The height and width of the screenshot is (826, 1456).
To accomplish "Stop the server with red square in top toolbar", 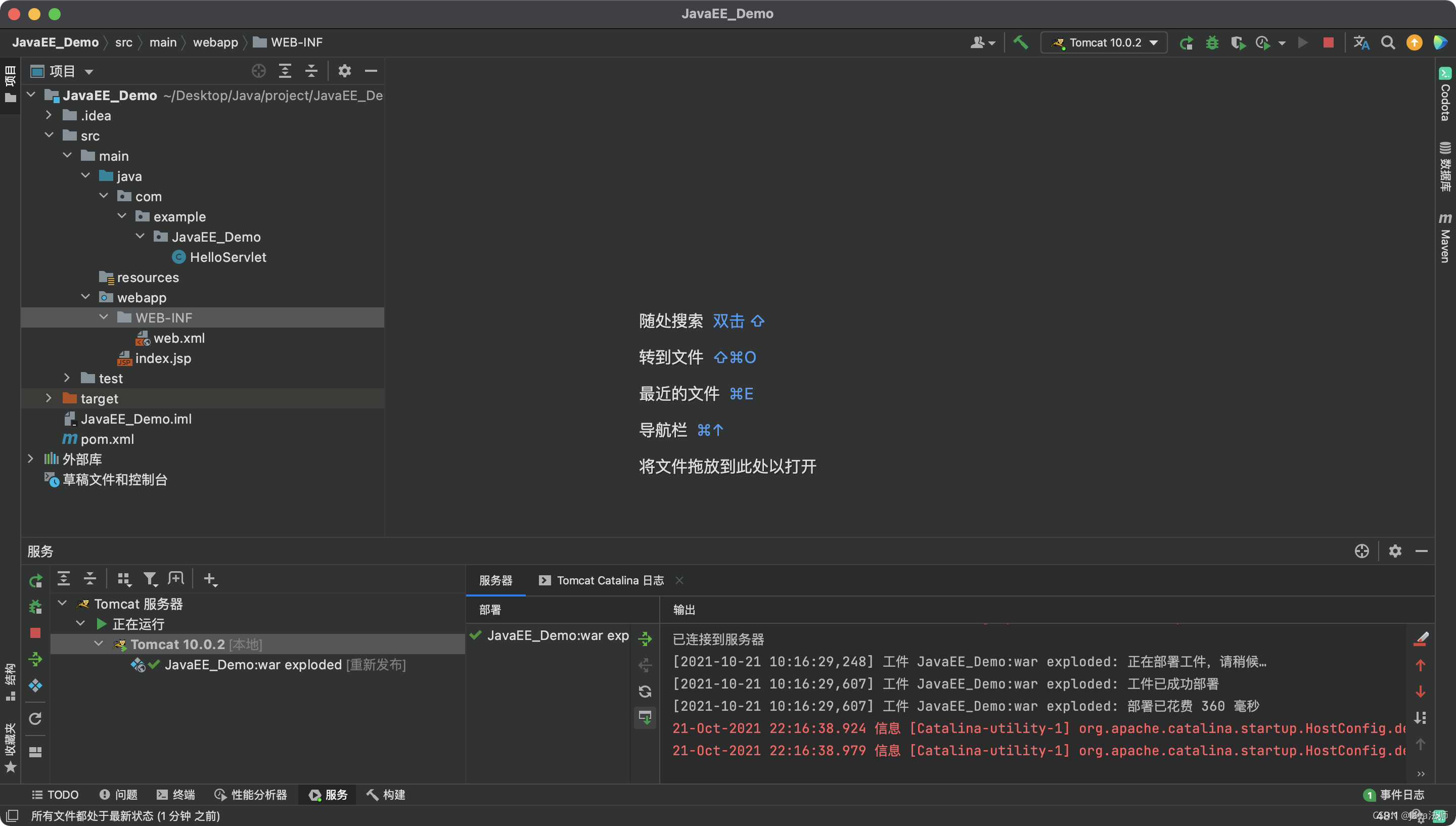I will point(1328,42).
